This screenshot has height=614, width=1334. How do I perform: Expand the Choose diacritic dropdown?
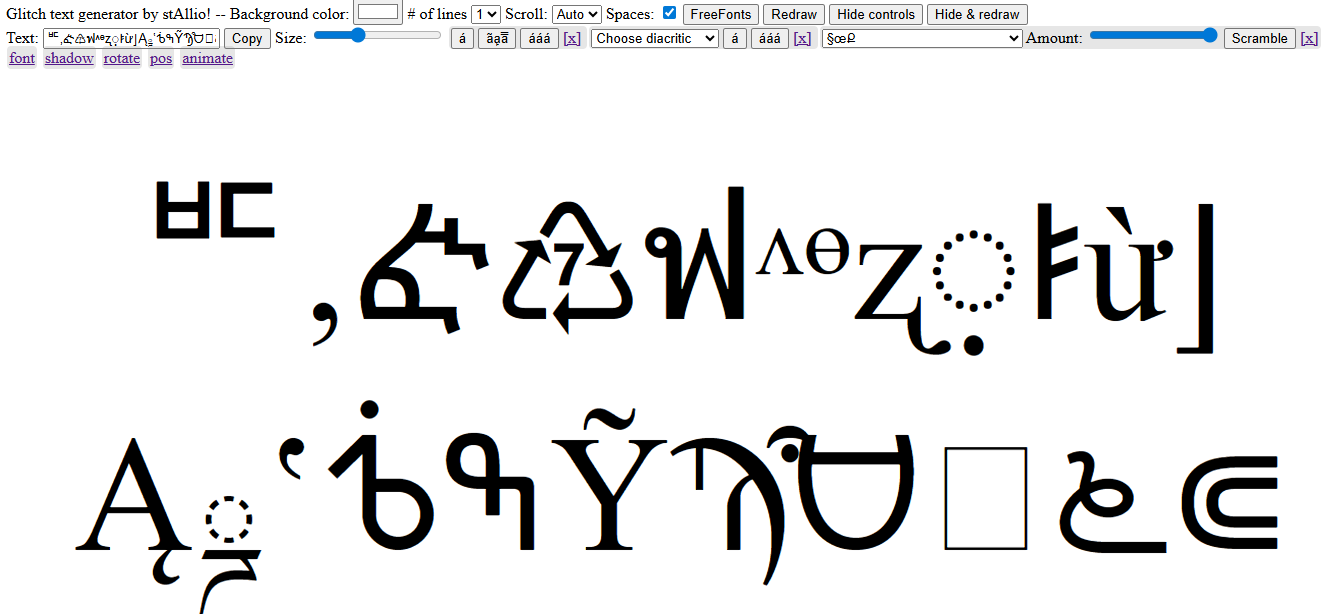655,38
